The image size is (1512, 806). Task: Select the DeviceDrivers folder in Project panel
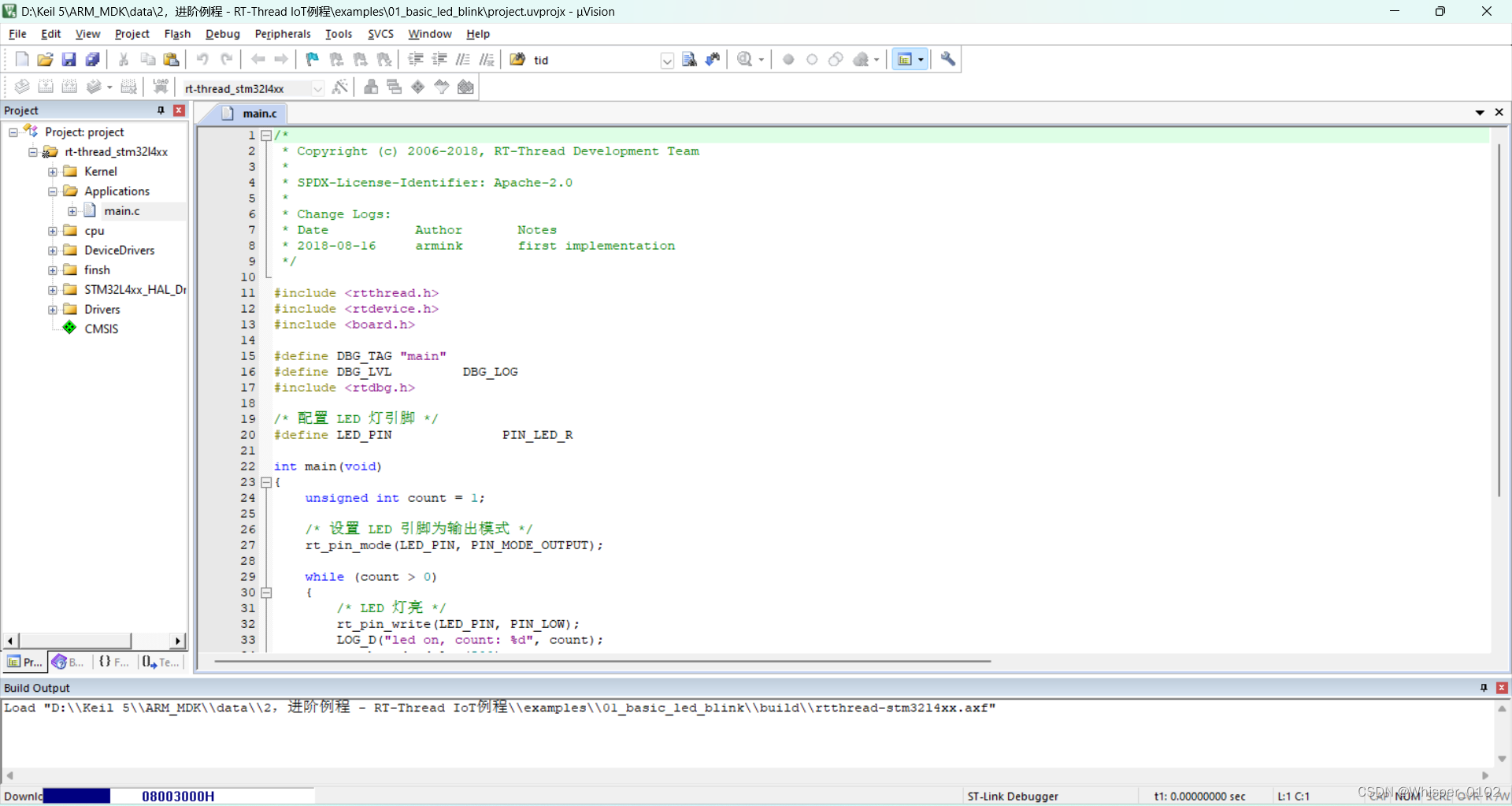(x=120, y=250)
